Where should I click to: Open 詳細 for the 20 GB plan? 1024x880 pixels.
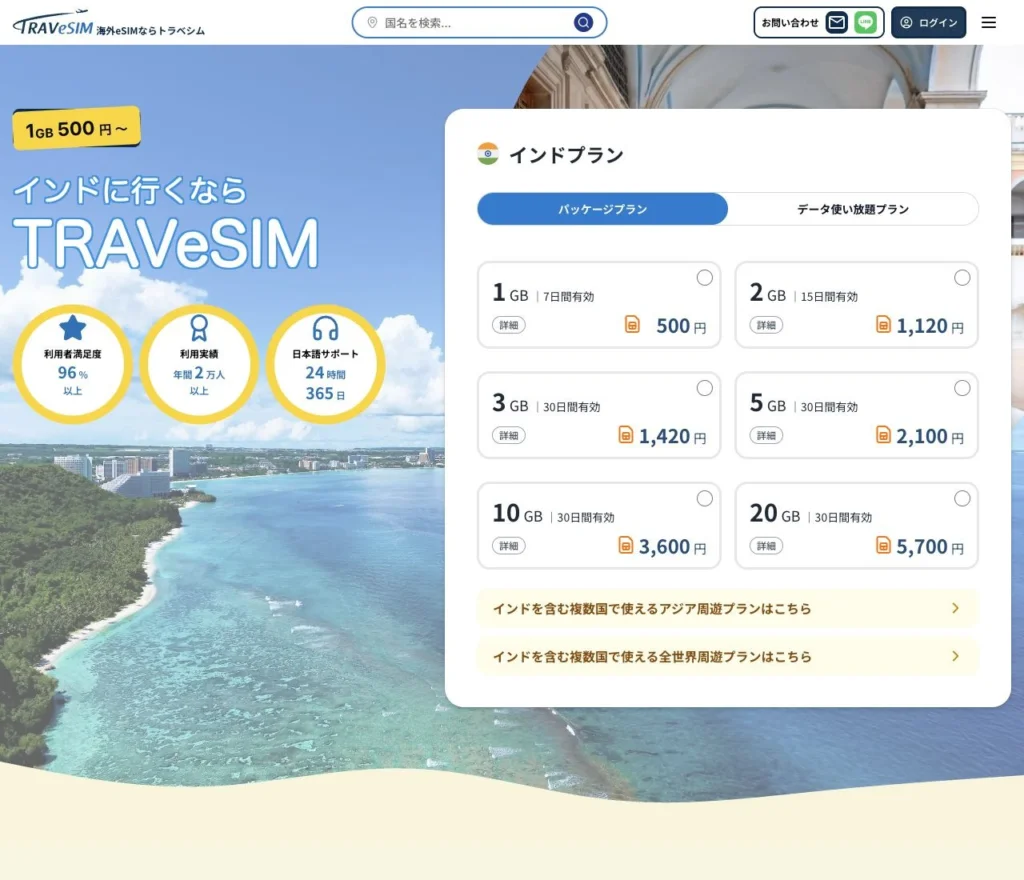pyautogui.click(x=766, y=546)
